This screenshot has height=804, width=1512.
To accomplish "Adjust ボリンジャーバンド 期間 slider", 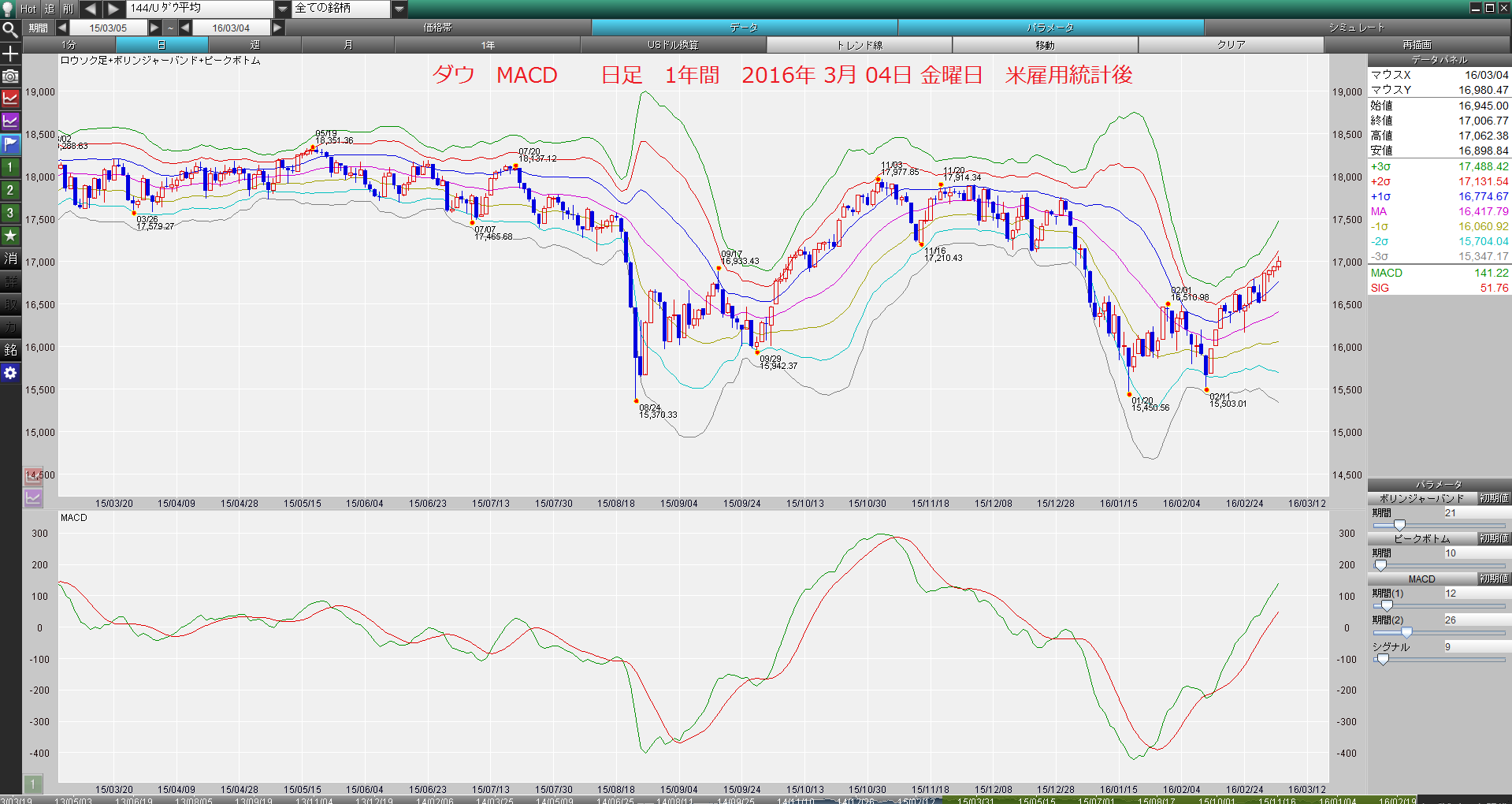I will [x=1399, y=525].
